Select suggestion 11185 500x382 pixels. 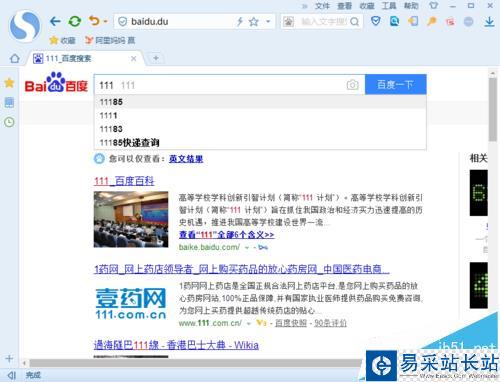point(260,102)
